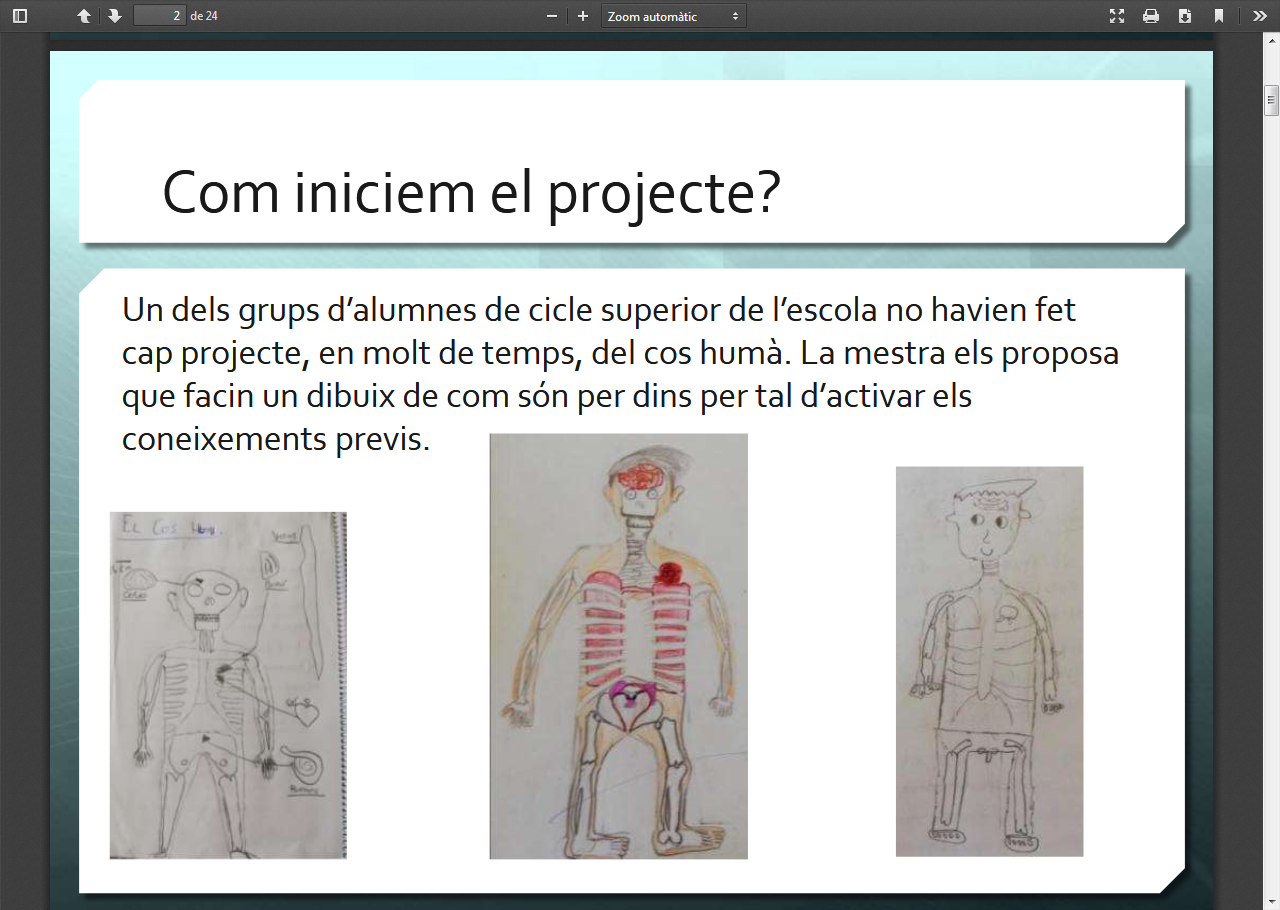Screen dimensions: 1280x910
Task: Click the right smiling body drawing
Action: tap(989, 661)
